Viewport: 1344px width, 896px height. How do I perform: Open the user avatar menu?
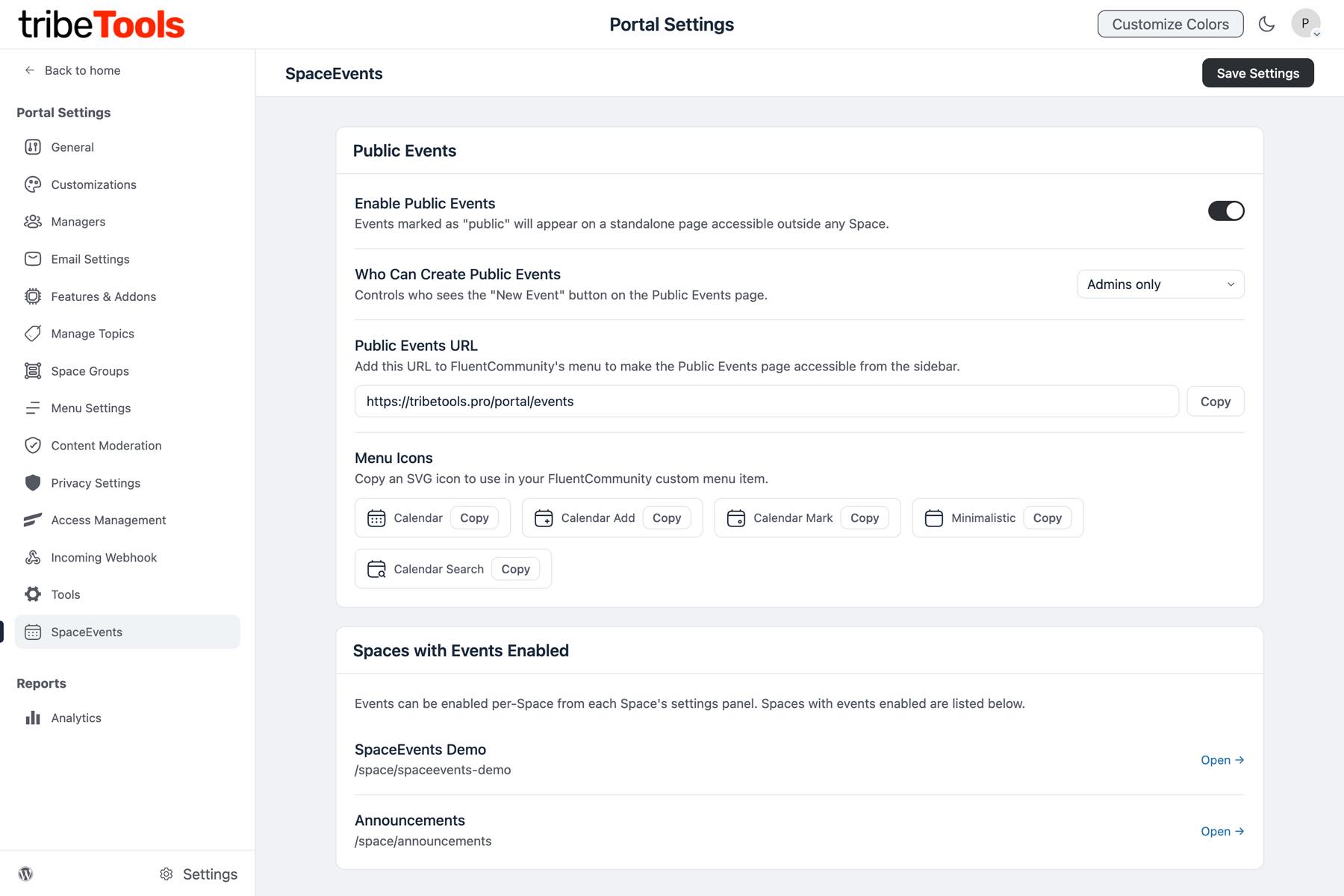[1305, 24]
